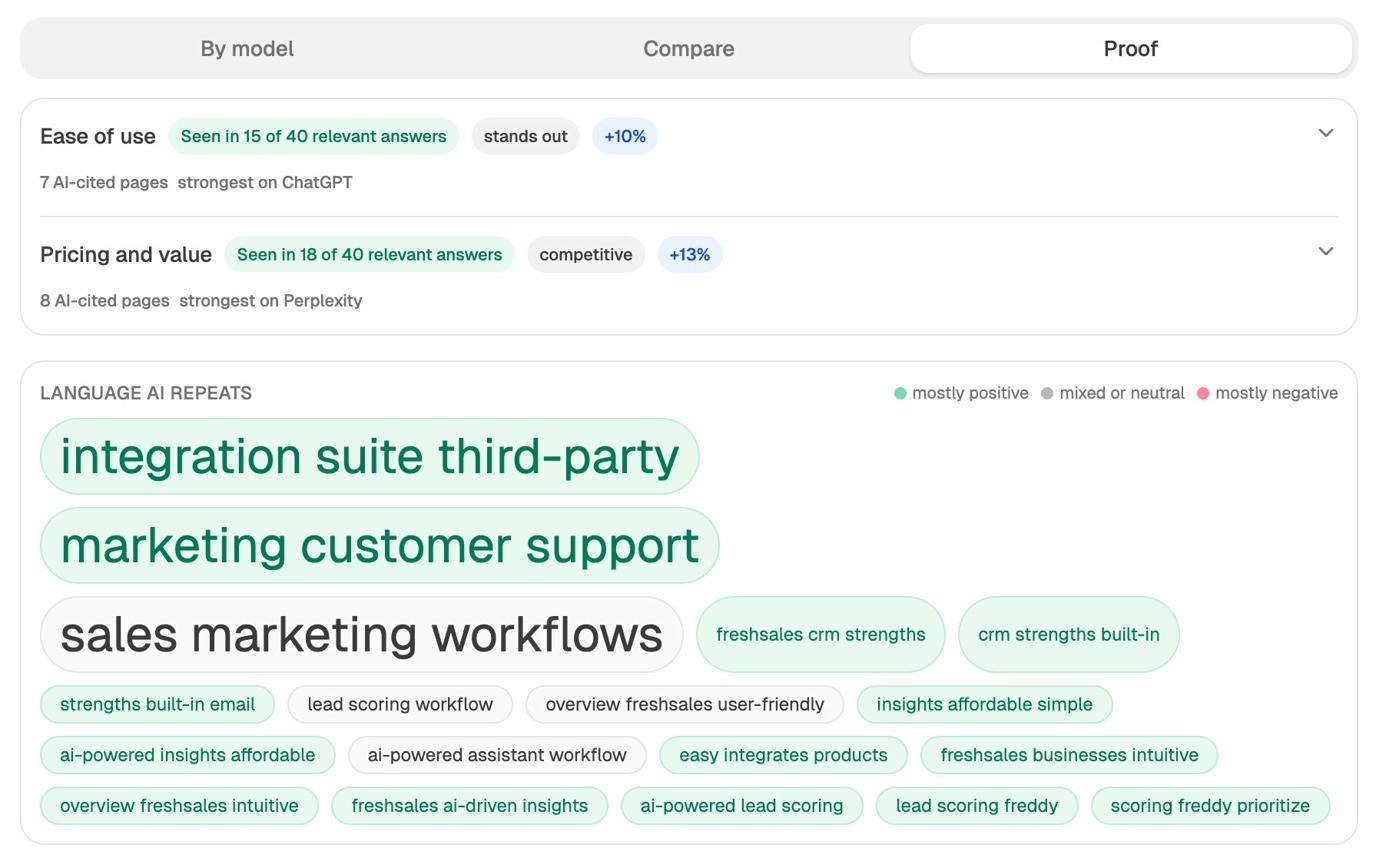This screenshot has width=1400, height=868.
Task: Click the competitive label badge
Action: [x=585, y=254]
